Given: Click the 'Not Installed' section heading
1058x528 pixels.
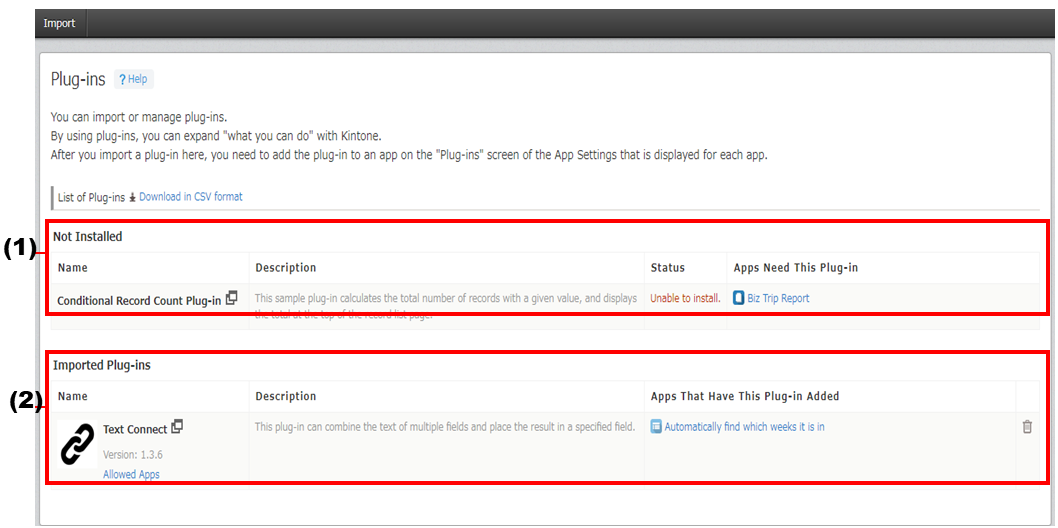Looking at the screenshot, I should (88, 236).
